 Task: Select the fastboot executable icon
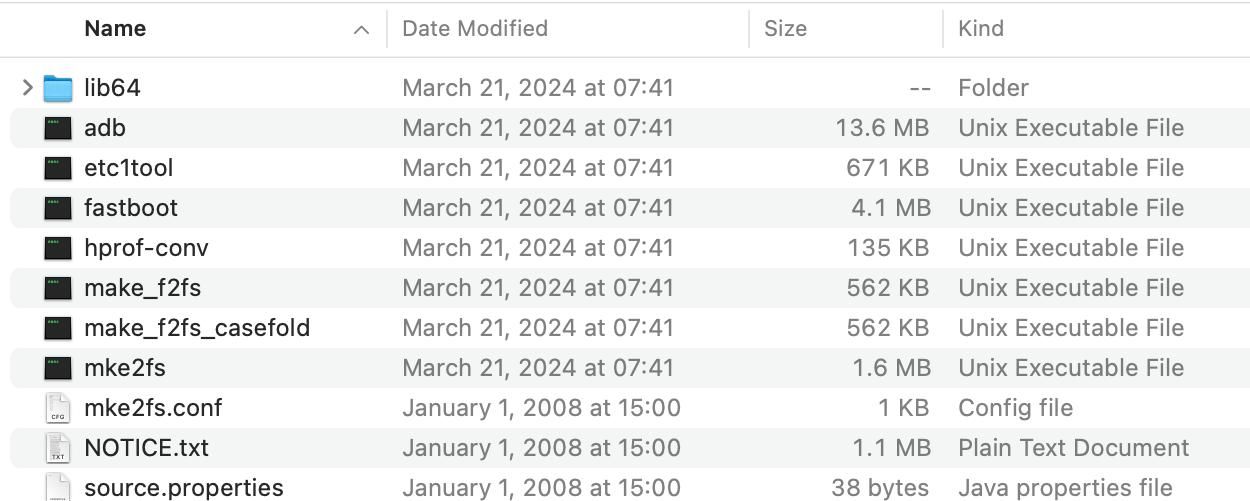pos(58,208)
